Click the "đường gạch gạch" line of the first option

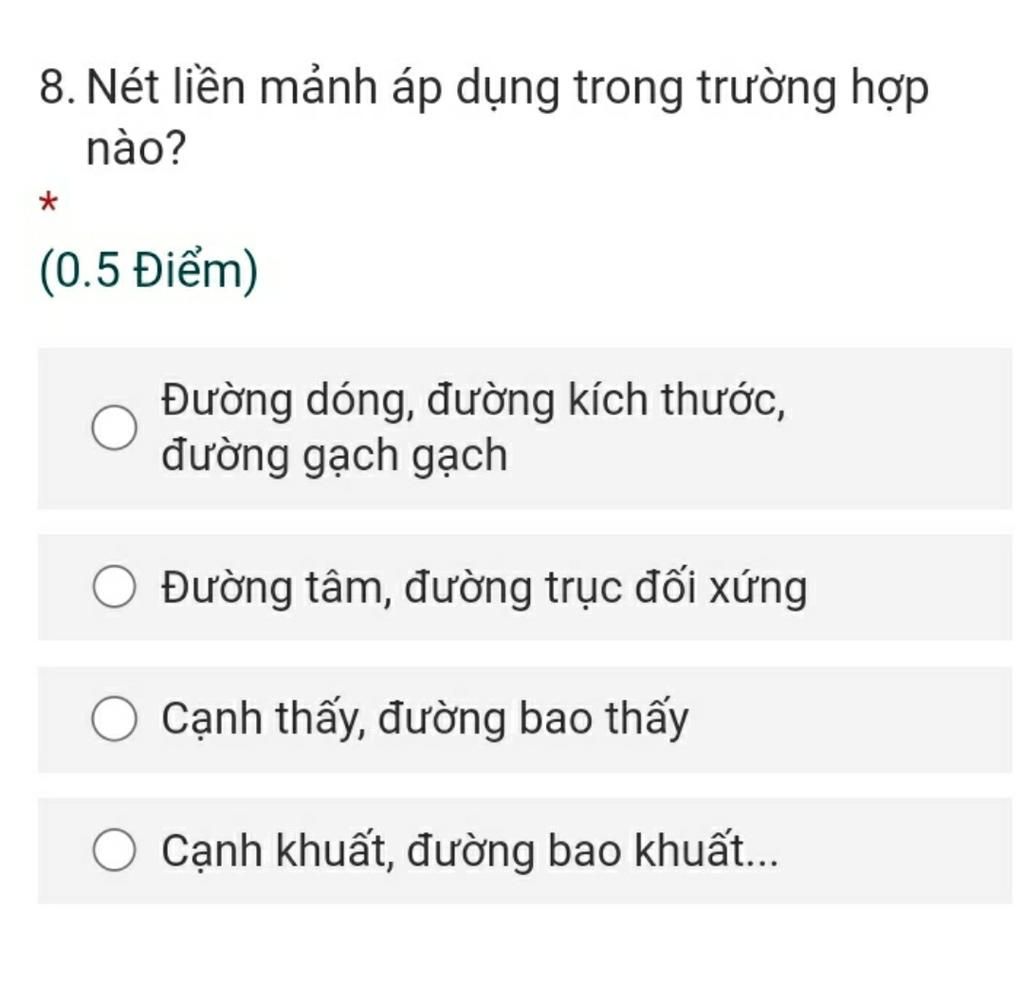click(x=334, y=456)
